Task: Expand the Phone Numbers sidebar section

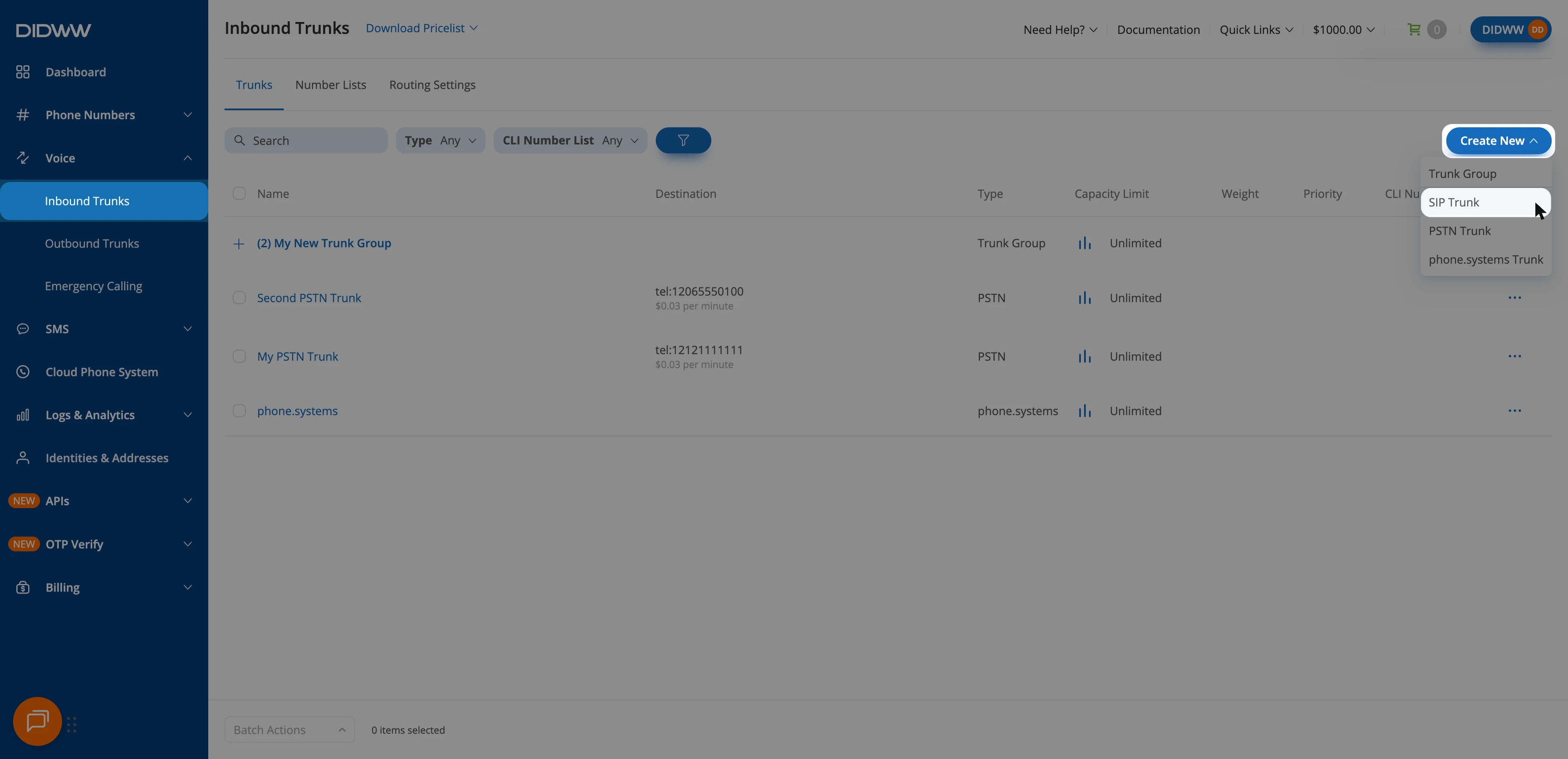Action: 103,114
